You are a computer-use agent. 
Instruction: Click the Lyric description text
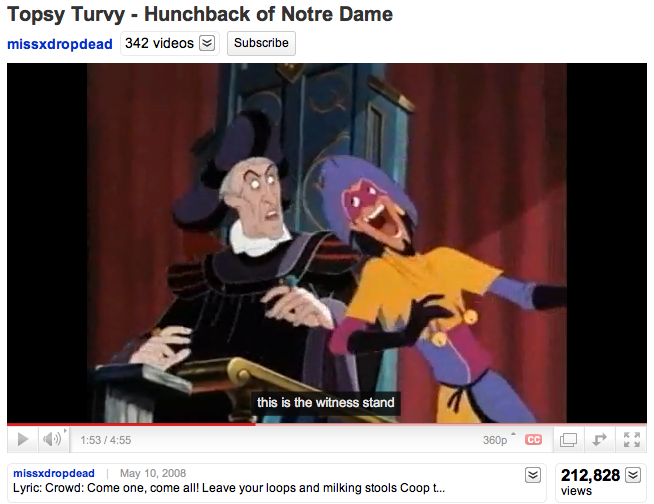click(x=229, y=488)
